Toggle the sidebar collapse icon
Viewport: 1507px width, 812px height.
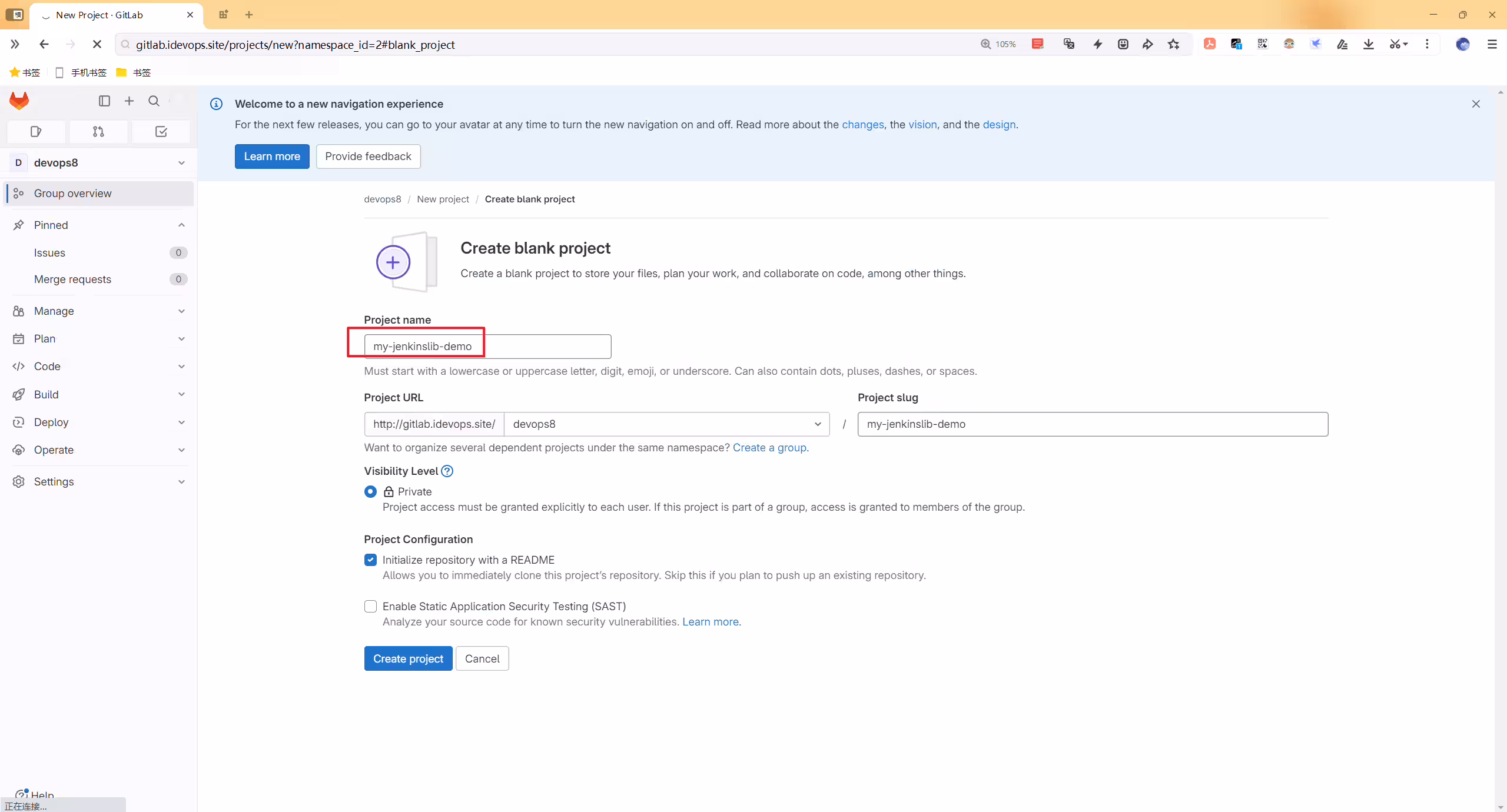104,101
